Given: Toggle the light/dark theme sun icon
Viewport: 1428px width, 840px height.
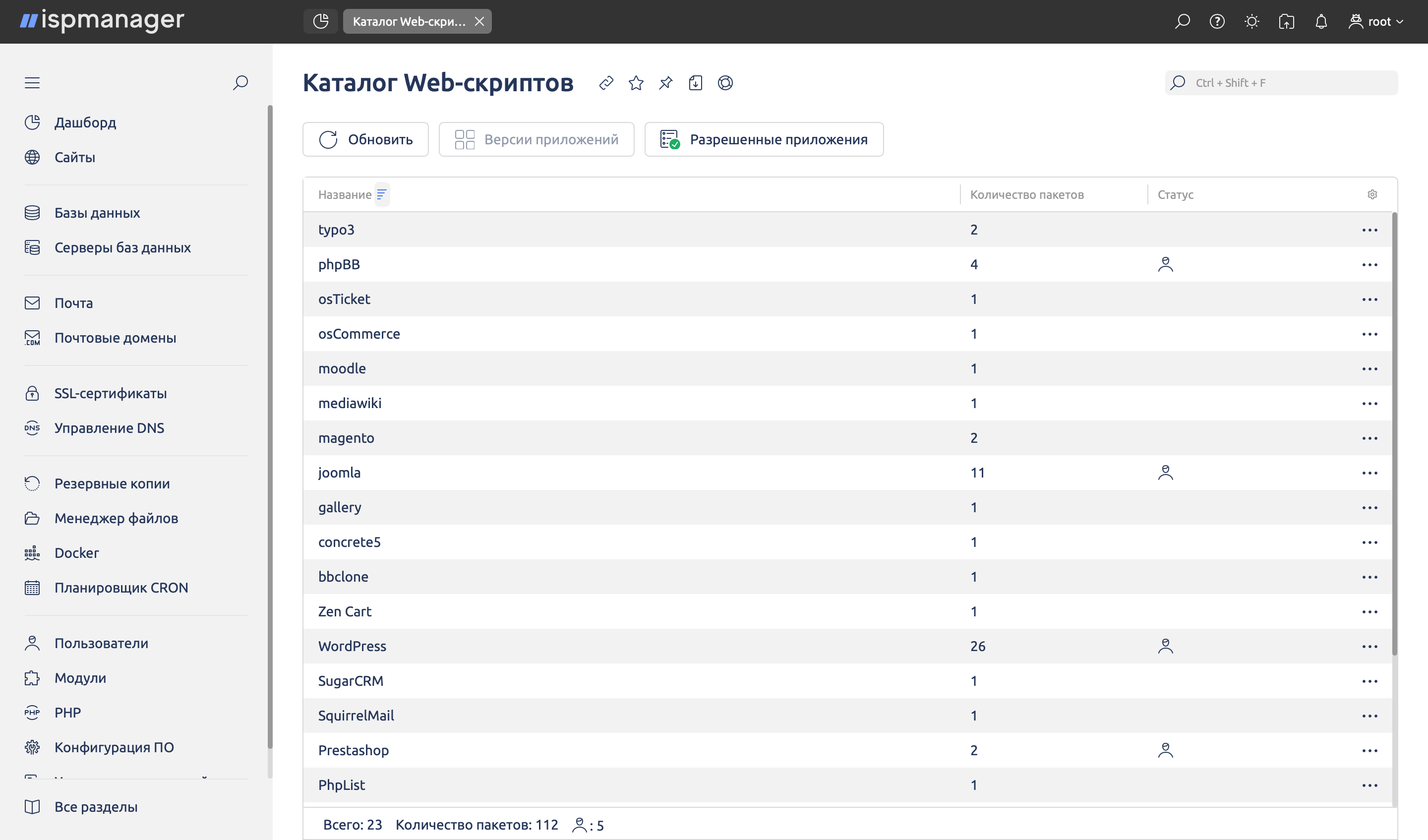Looking at the screenshot, I should pos(1252,21).
